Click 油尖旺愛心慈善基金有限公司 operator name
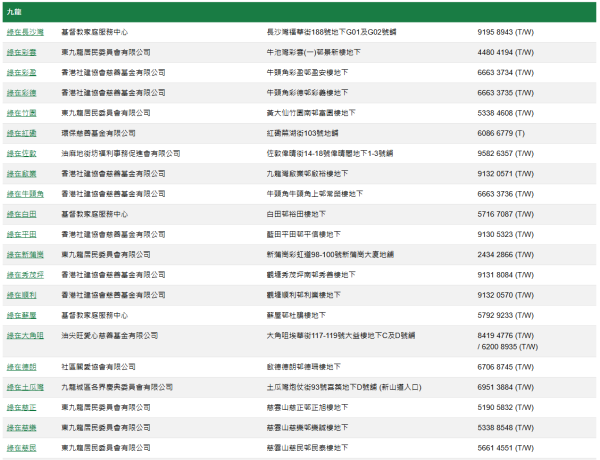This screenshot has height=460, width=600. pyautogui.click(x=109, y=336)
